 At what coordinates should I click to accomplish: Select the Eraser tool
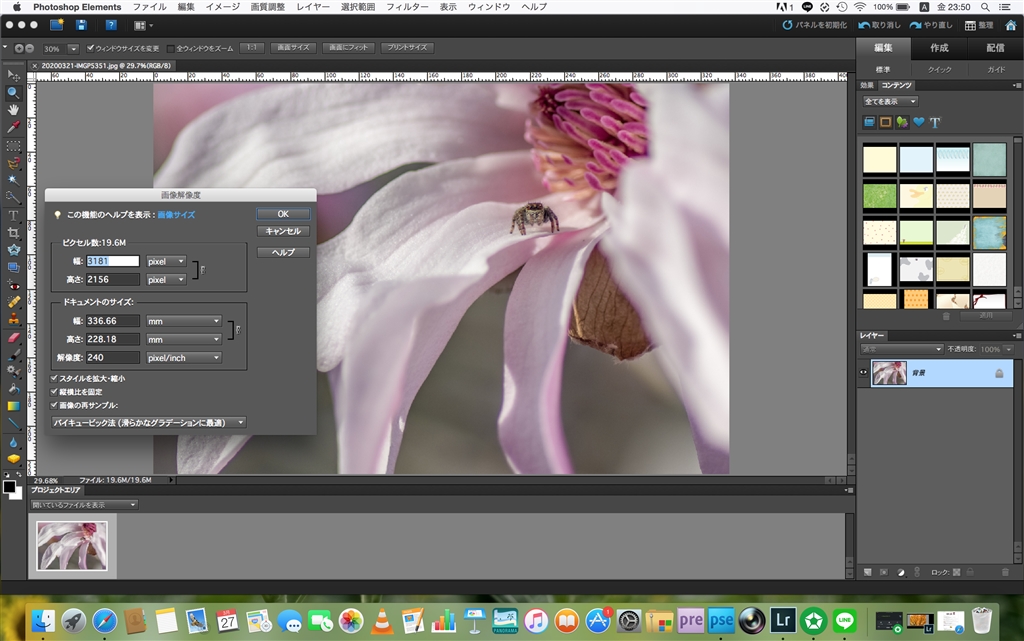tap(14, 337)
